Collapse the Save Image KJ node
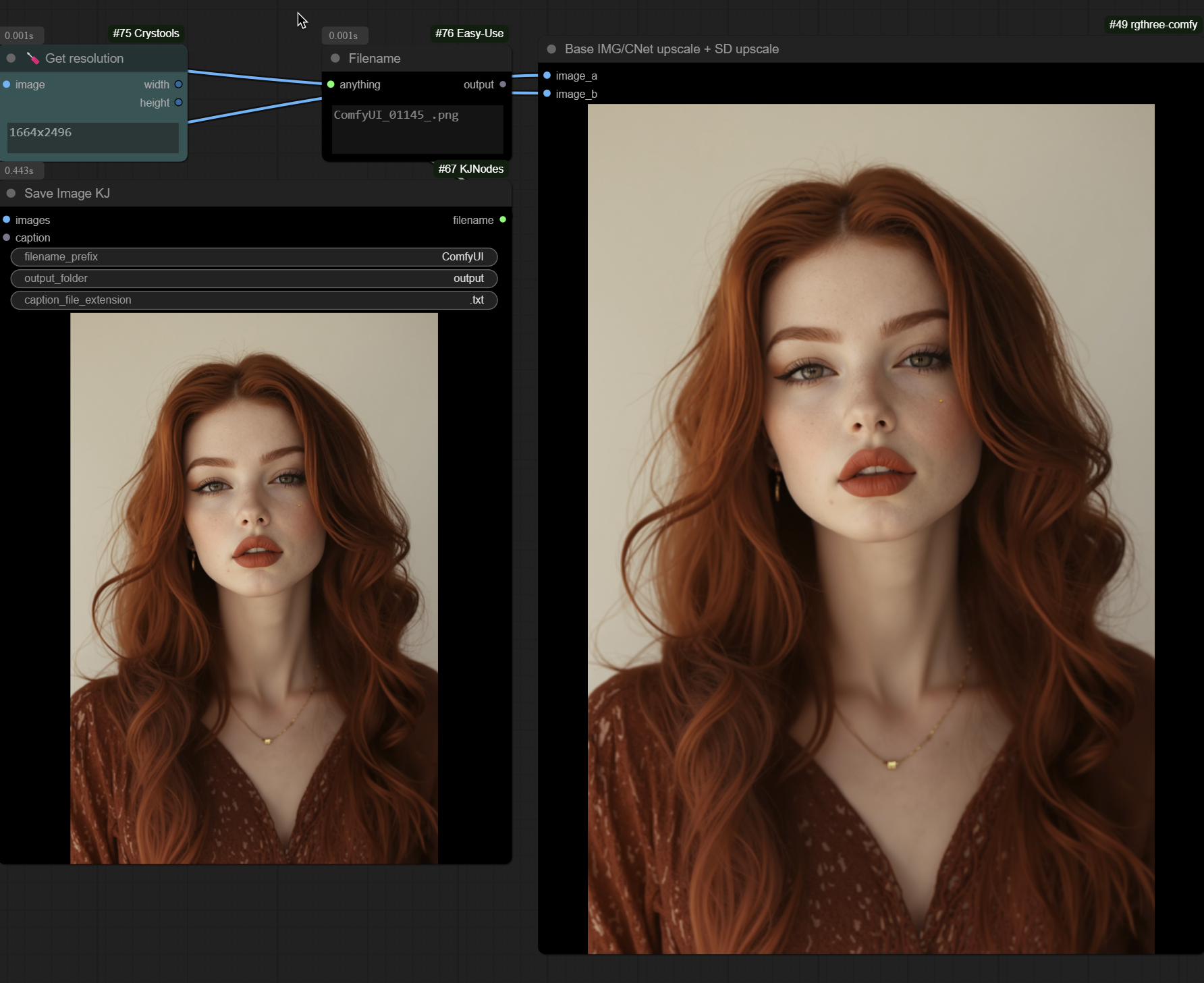Screen dimensions: 1204x983 click(11, 194)
